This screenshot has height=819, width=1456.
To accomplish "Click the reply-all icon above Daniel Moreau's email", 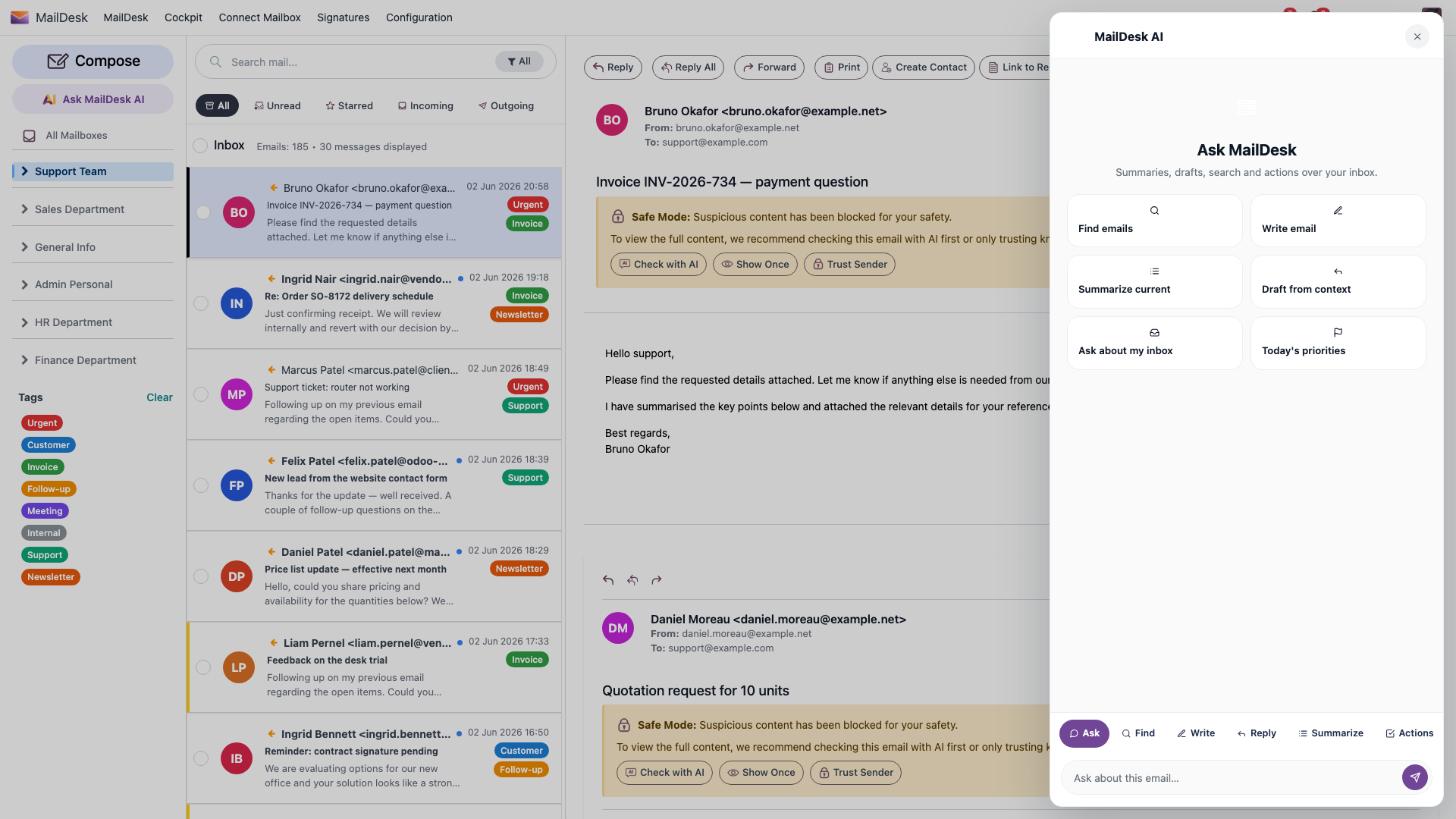I will coord(632,580).
